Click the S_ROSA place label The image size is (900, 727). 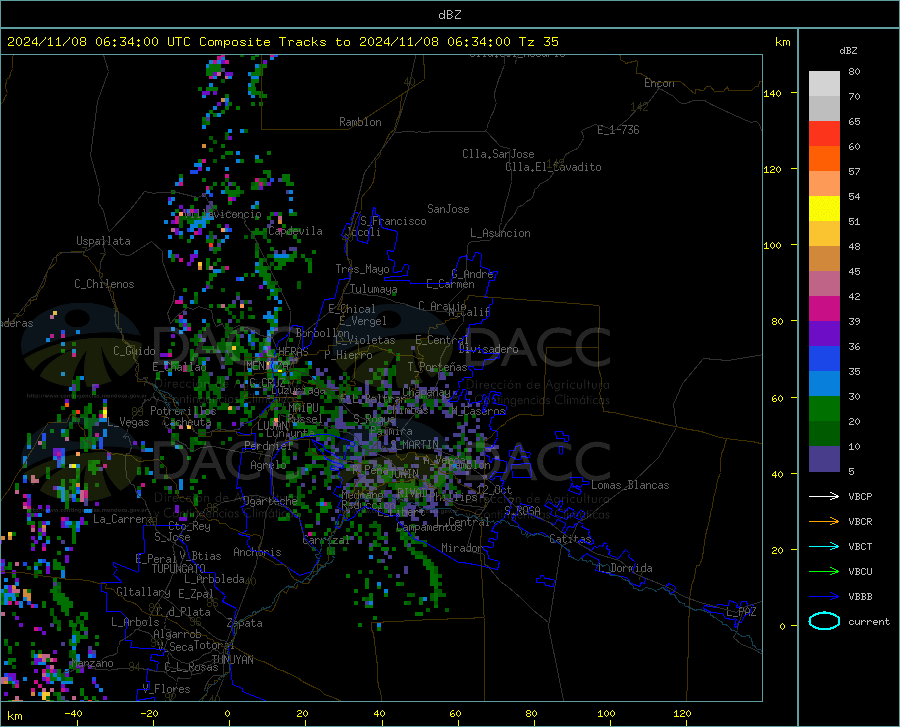[522, 510]
